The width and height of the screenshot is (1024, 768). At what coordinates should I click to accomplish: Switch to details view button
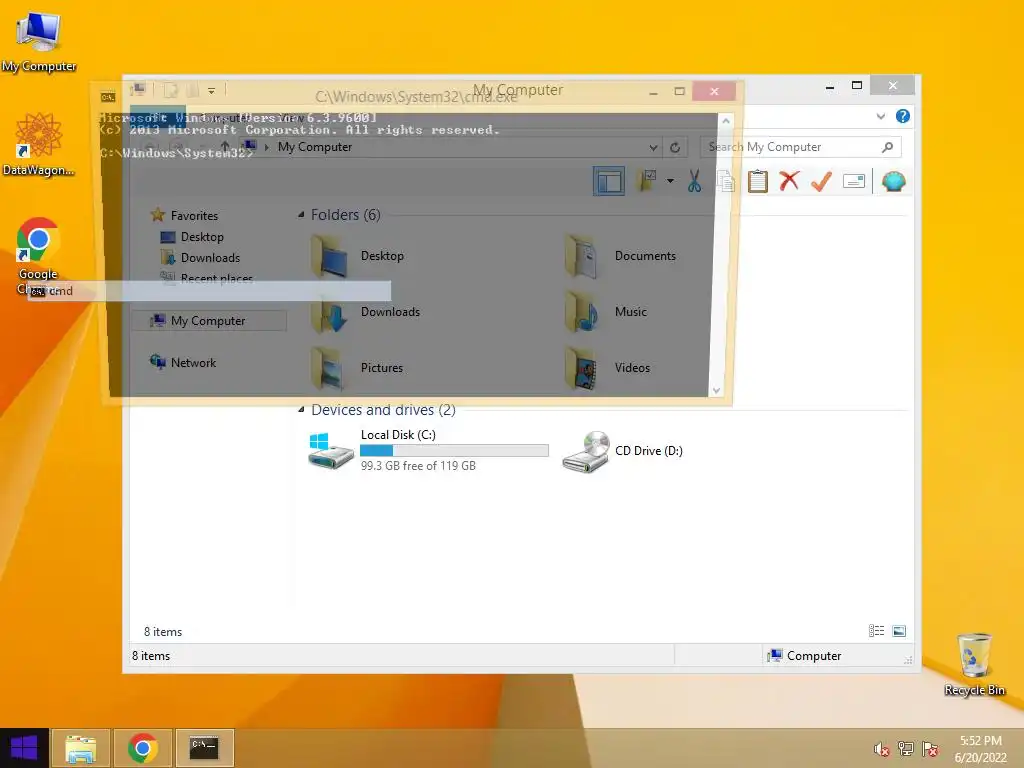(x=876, y=630)
